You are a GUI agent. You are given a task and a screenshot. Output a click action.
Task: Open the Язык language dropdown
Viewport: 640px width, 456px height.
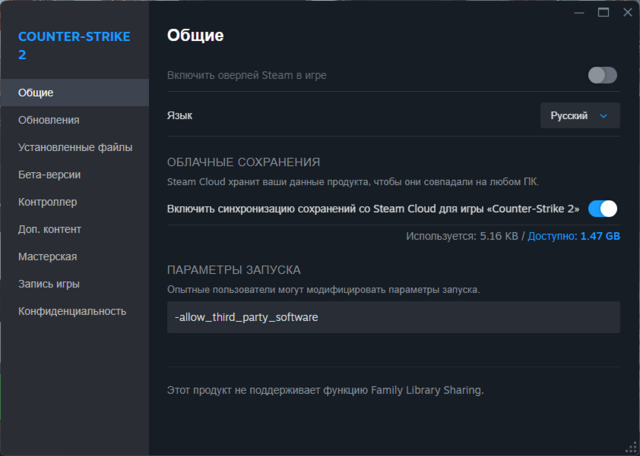click(579, 116)
